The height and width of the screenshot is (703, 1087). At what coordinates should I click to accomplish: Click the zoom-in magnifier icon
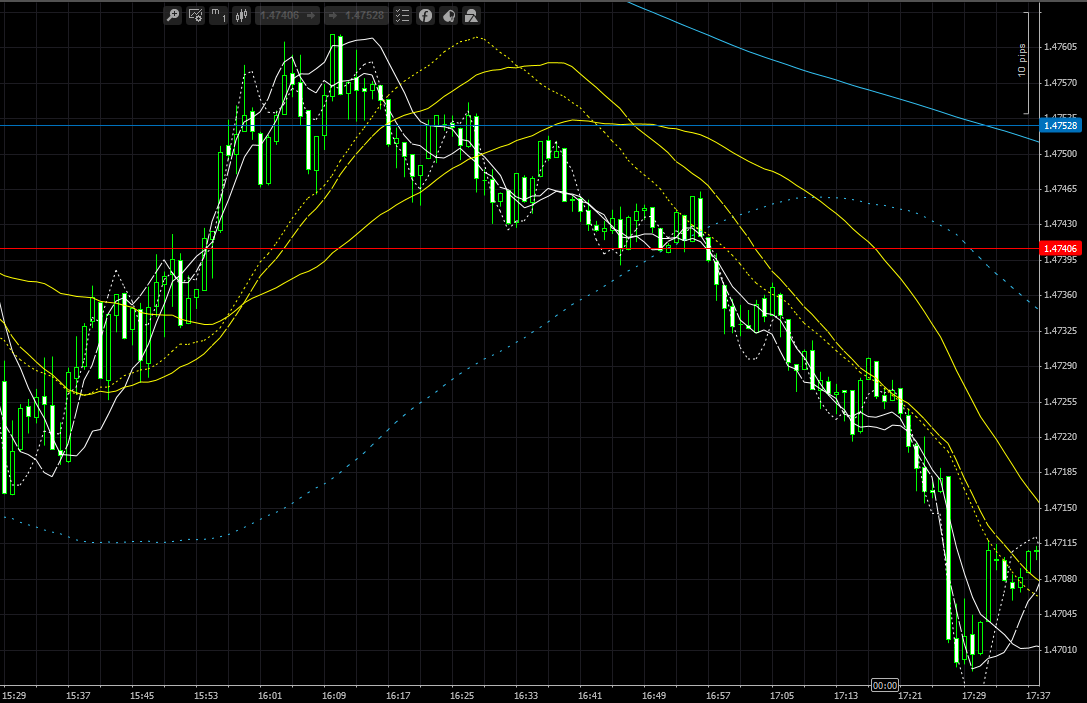[173, 15]
